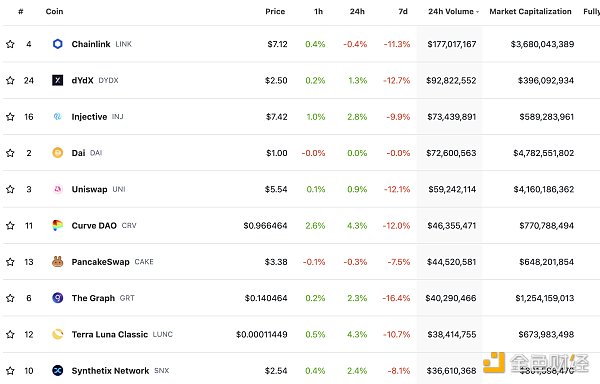Viewport: 600px width, 384px height.
Task: Click the Dai yellow coin icon
Action: point(57,153)
